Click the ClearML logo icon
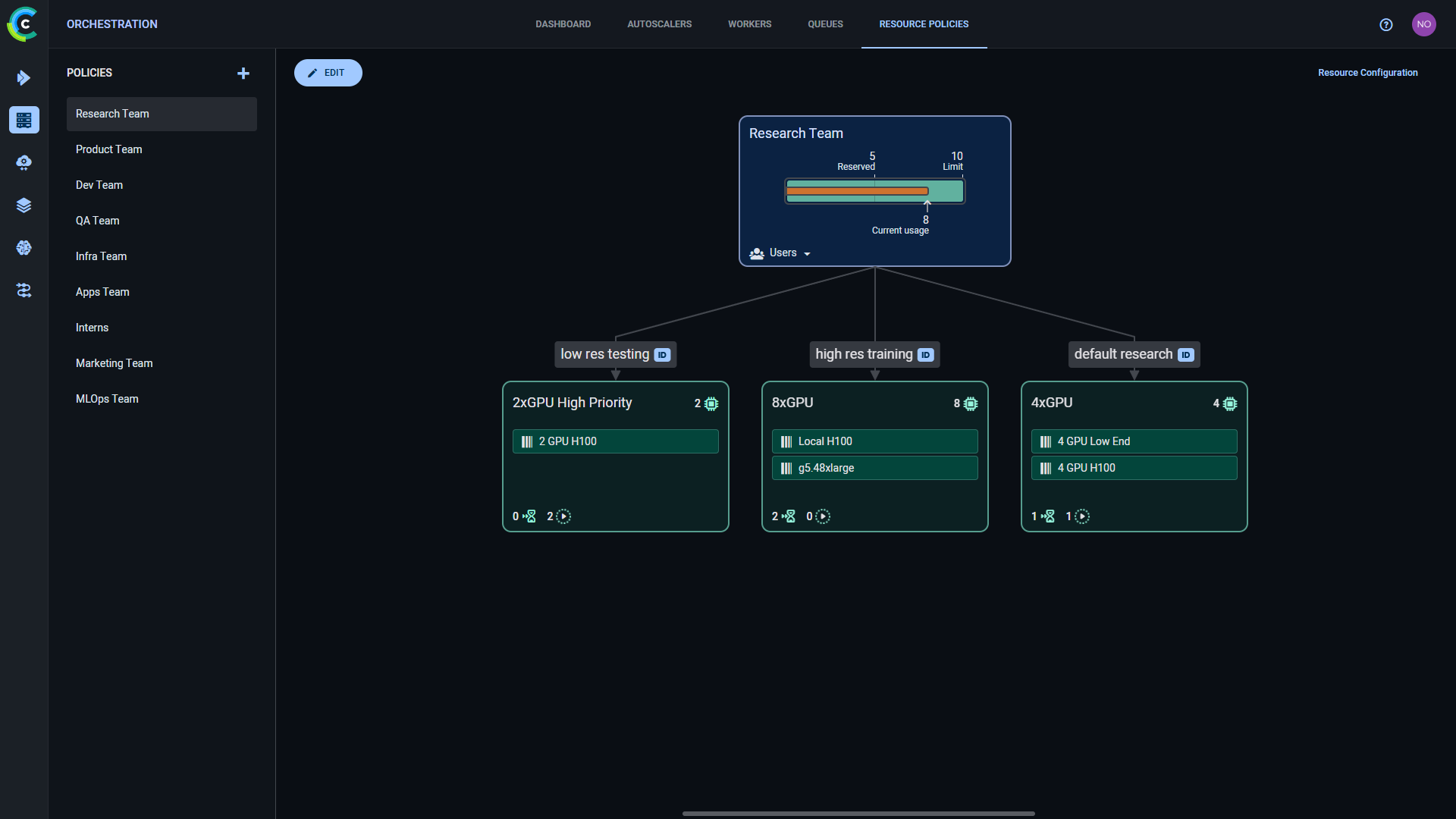Image resolution: width=1456 pixels, height=819 pixels. [x=23, y=24]
